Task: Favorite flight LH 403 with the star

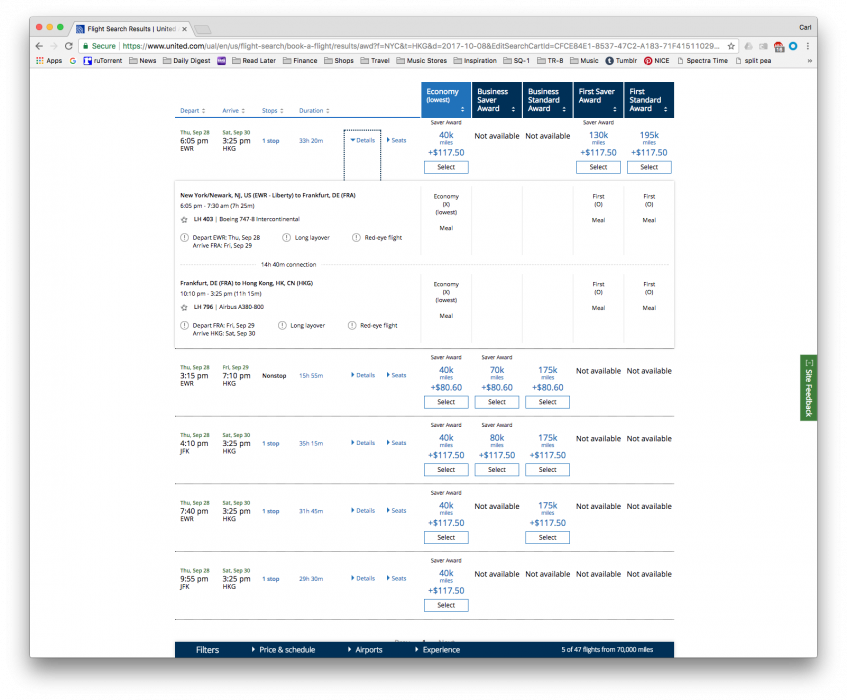Action: click(x=184, y=218)
